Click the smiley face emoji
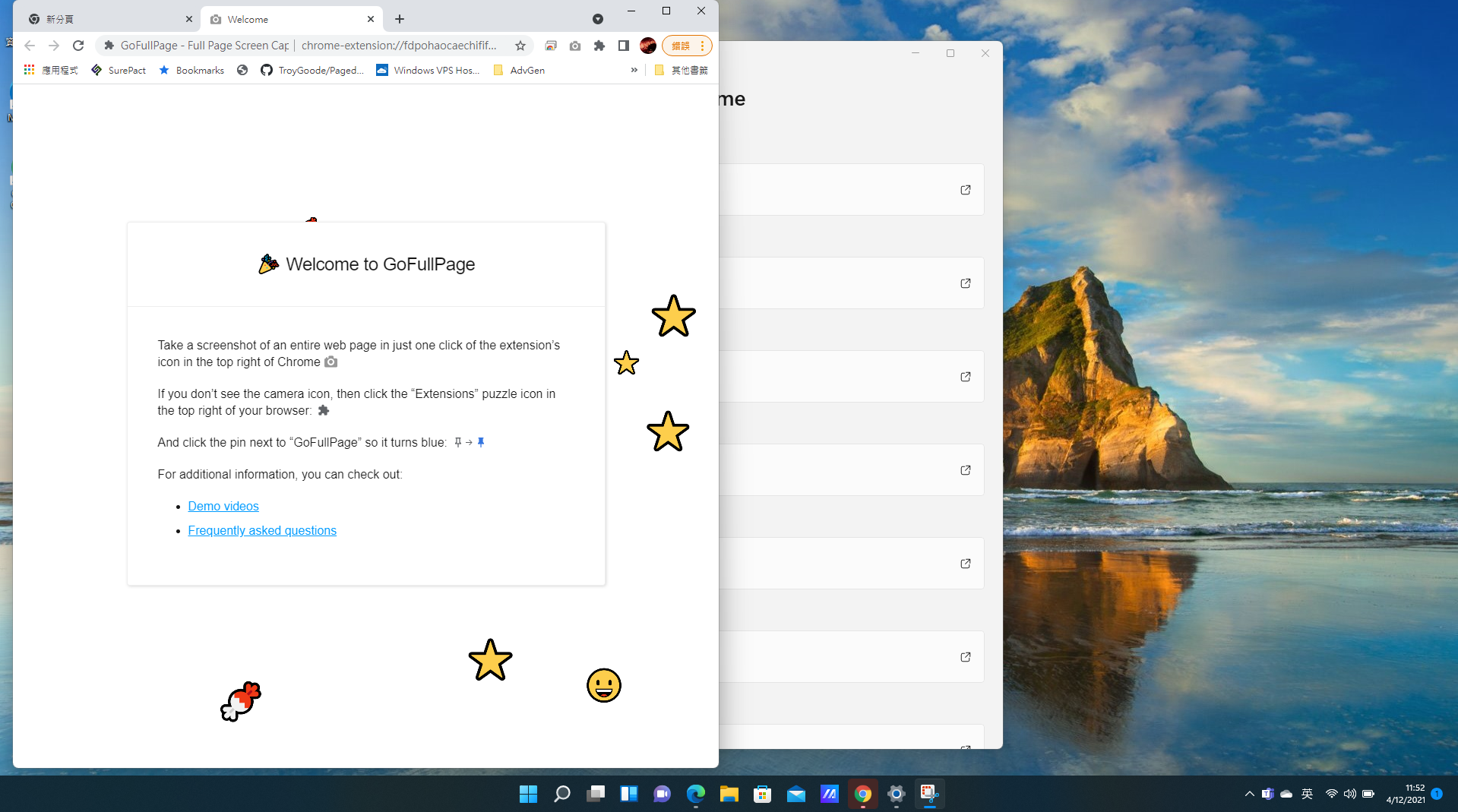This screenshot has height=812, width=1458. point(604,685)
